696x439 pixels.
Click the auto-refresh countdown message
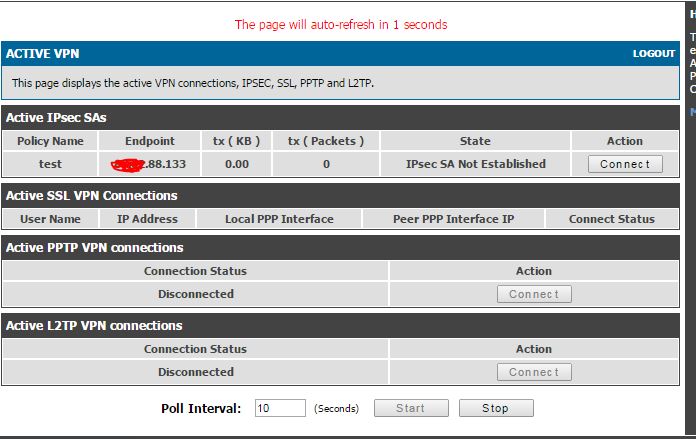click(341, 25)
